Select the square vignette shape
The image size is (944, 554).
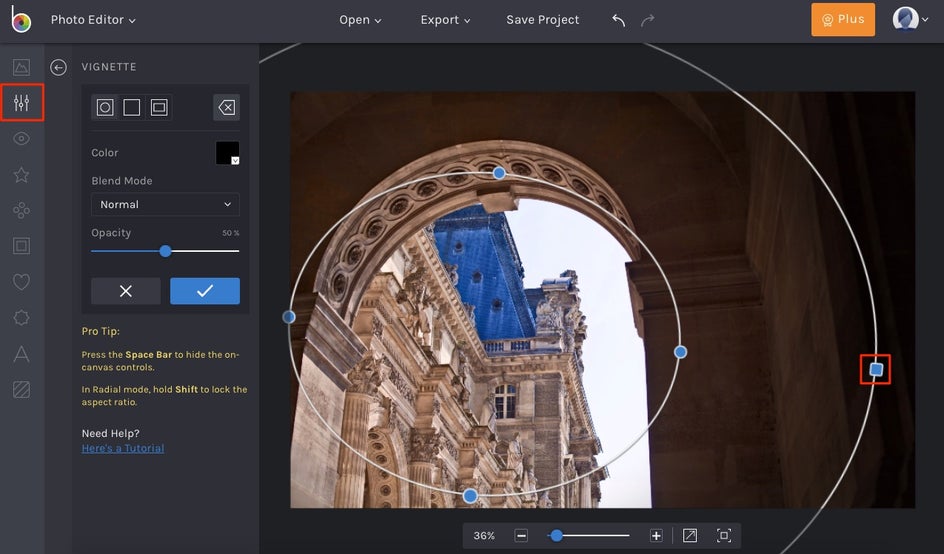132,107
